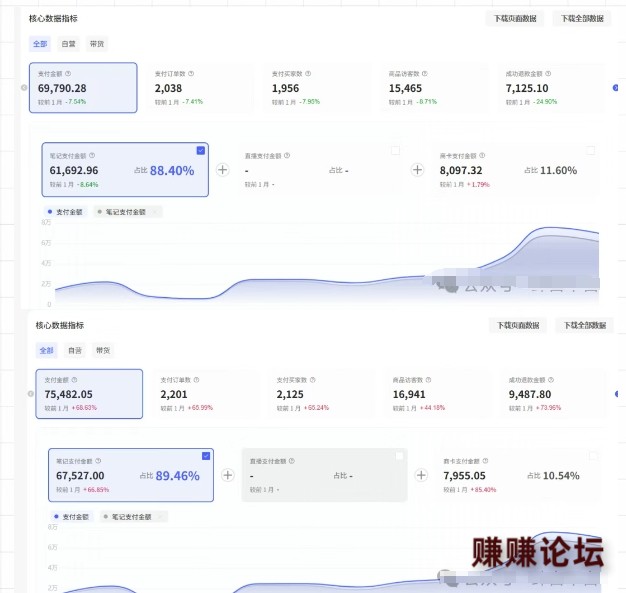Select the 2,038 支付订单数 metric card
The width and height of the screenshot is (626, 593).
click(200, 88)
